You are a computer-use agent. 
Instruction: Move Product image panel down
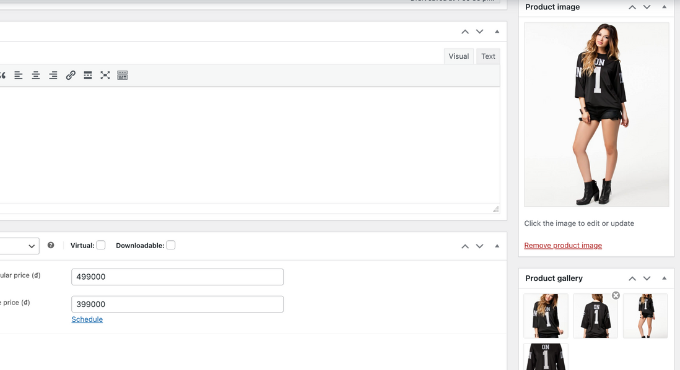click(x=647, y=7)
